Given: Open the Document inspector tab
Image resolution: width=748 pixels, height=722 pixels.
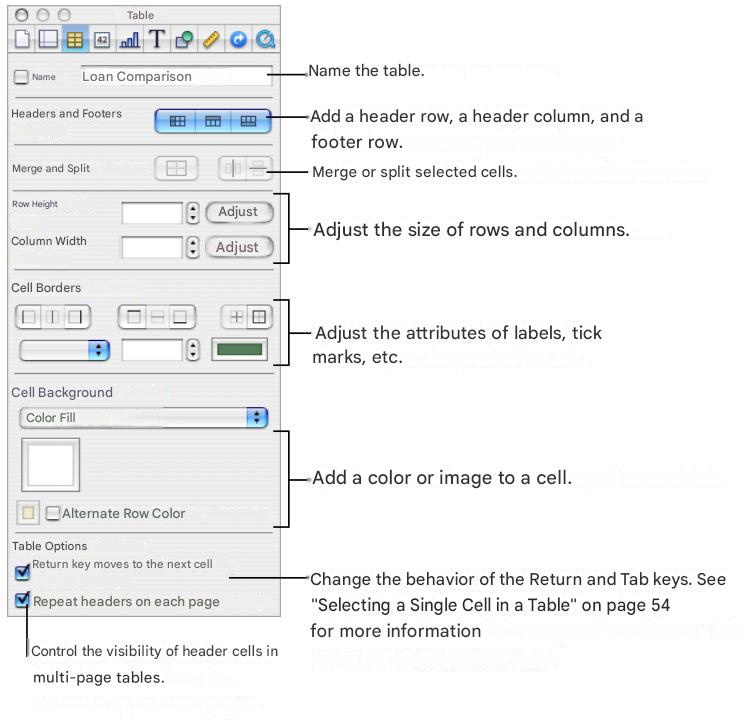Looking at the screenshot, I should pos(22,39).
